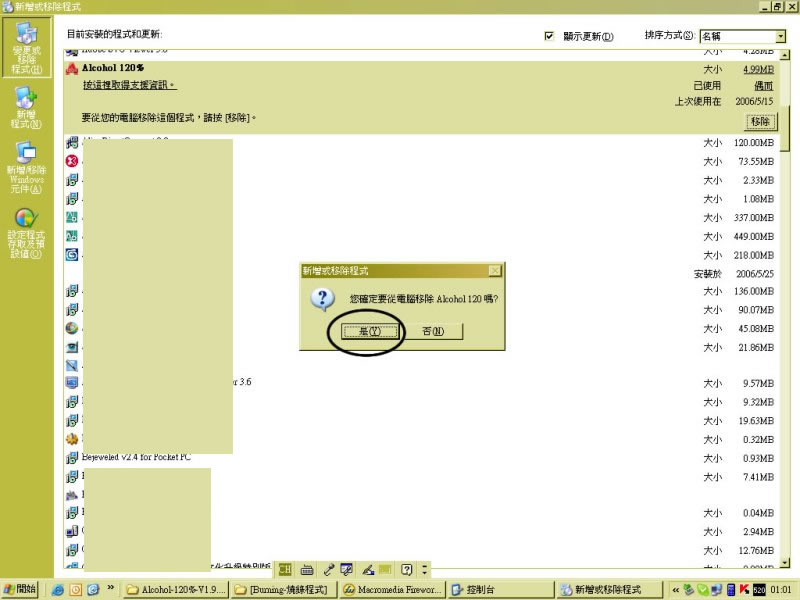Click the icon of the 218.00MB program
Image resolution: width=800 pixels, height=600 pixels.
(x=72, y=255)
